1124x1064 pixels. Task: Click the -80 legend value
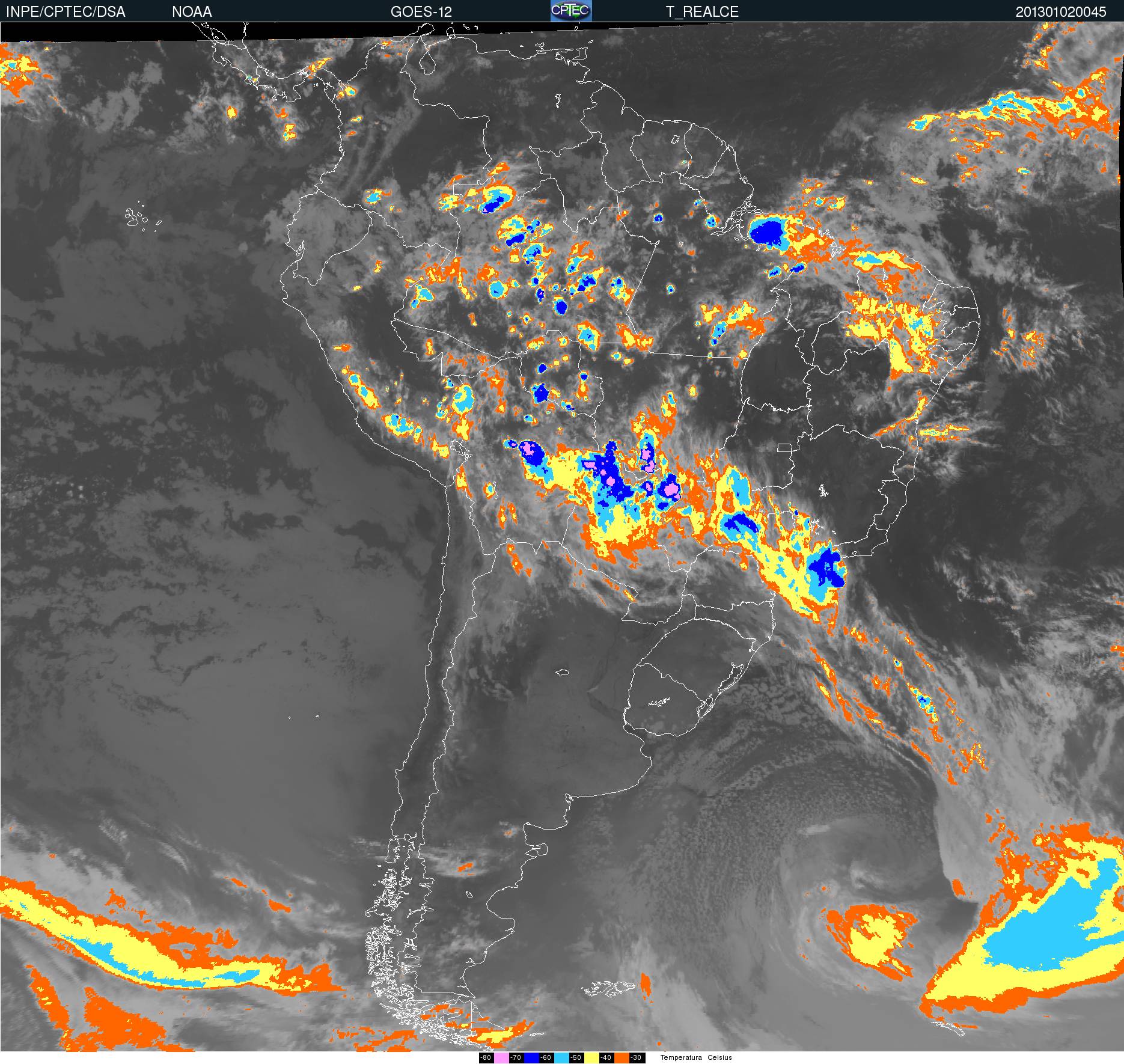[486, 1058]
